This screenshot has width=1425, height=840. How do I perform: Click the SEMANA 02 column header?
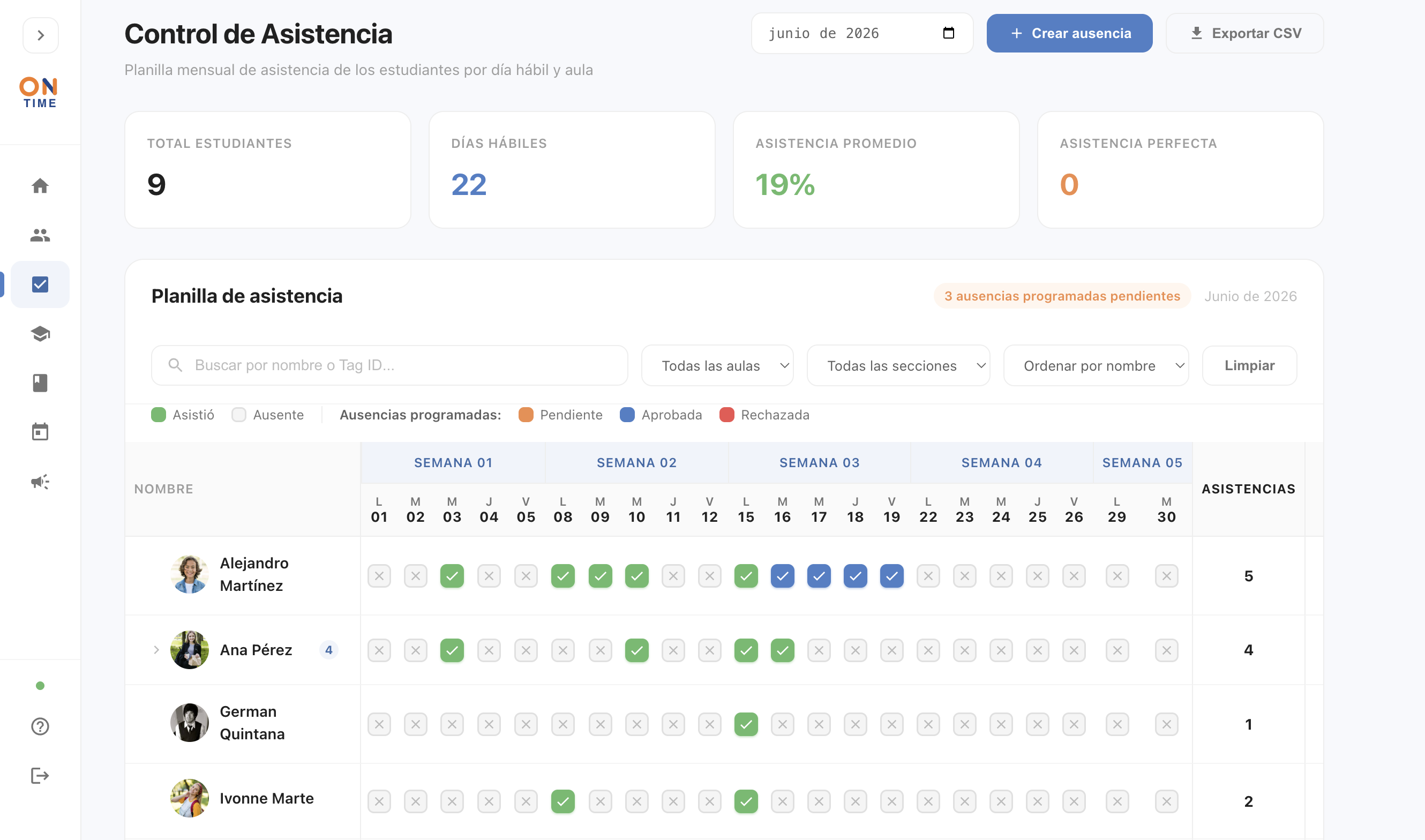point(636,463)
